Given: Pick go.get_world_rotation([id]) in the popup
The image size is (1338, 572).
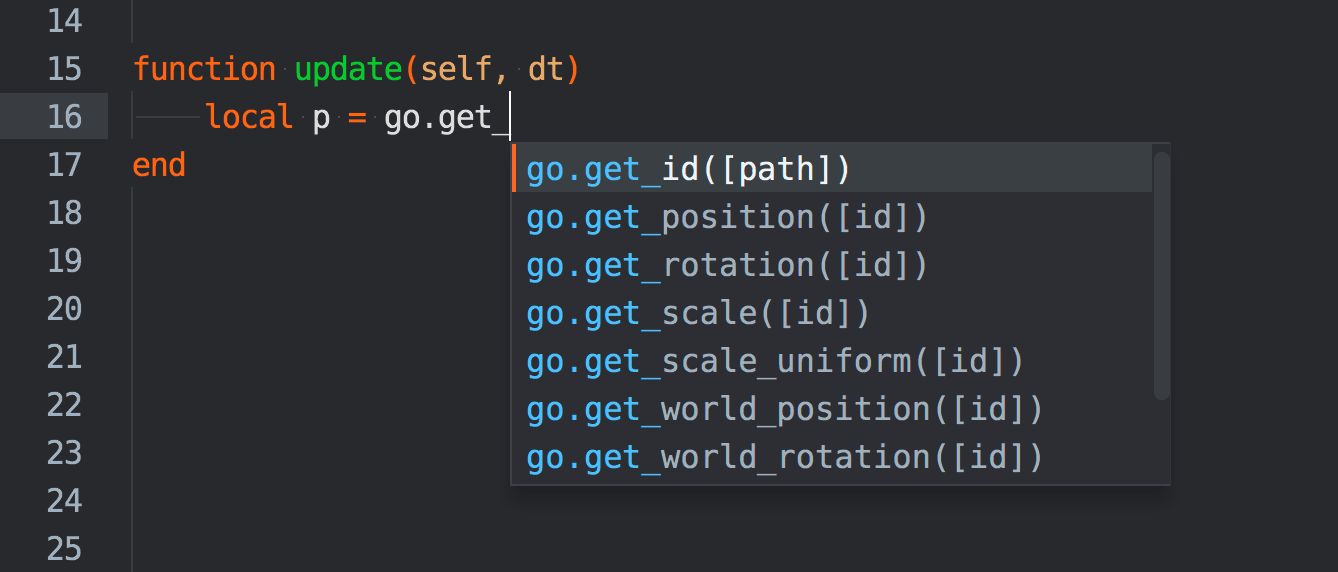Looking at the screenshot, I should point(785,457).
